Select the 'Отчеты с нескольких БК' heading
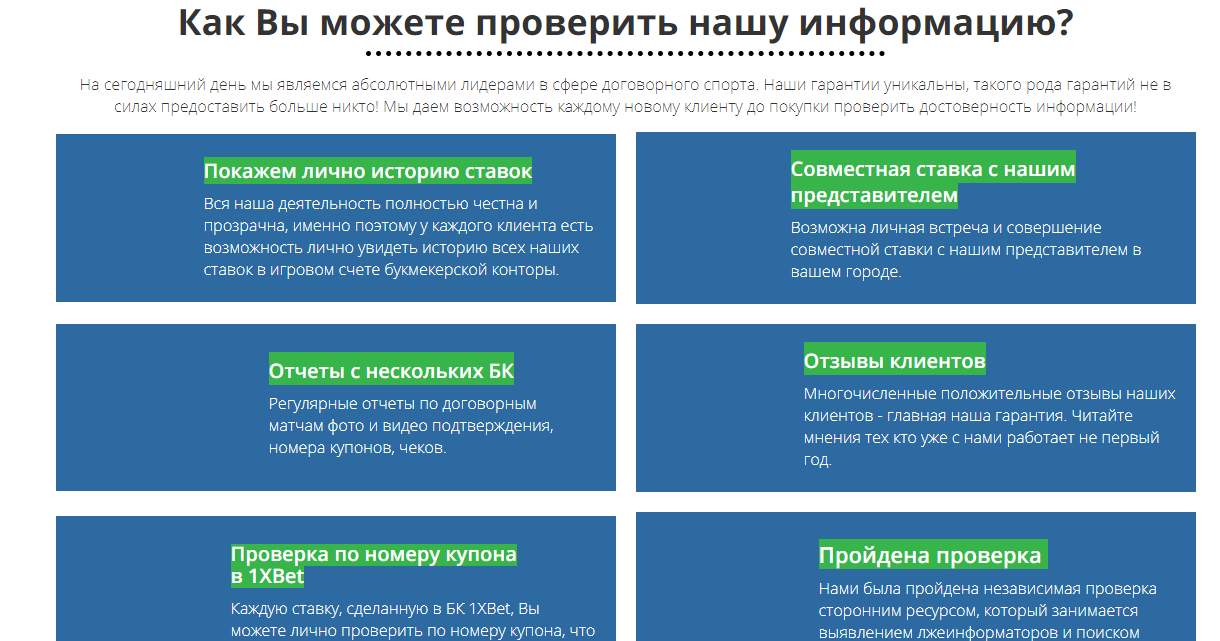 [391, 371]
